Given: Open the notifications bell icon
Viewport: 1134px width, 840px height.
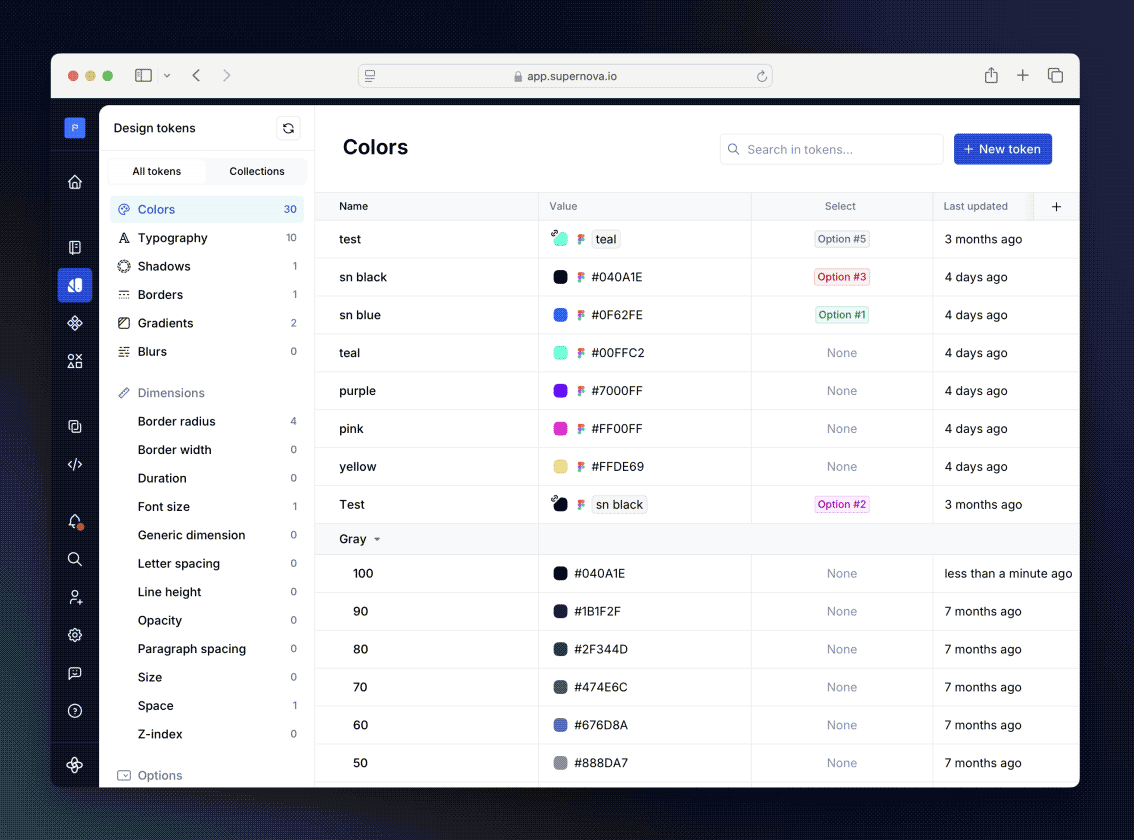Looking at the screenshot, I should click(x=75, y=521).
